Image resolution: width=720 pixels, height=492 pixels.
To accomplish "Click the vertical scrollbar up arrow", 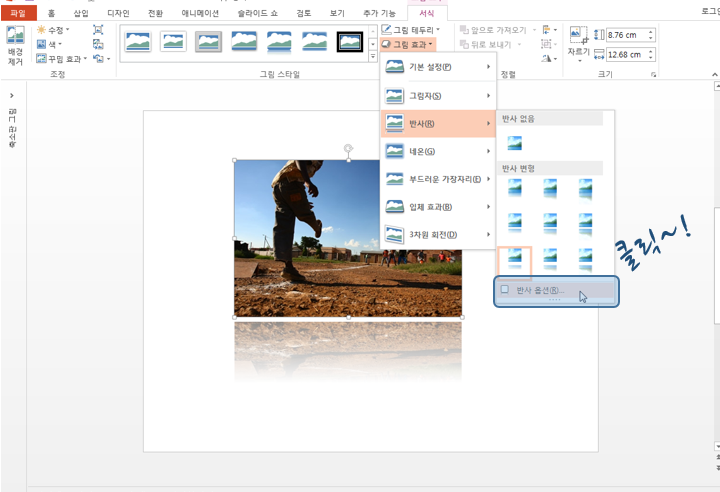I will [x=717, y=86].
